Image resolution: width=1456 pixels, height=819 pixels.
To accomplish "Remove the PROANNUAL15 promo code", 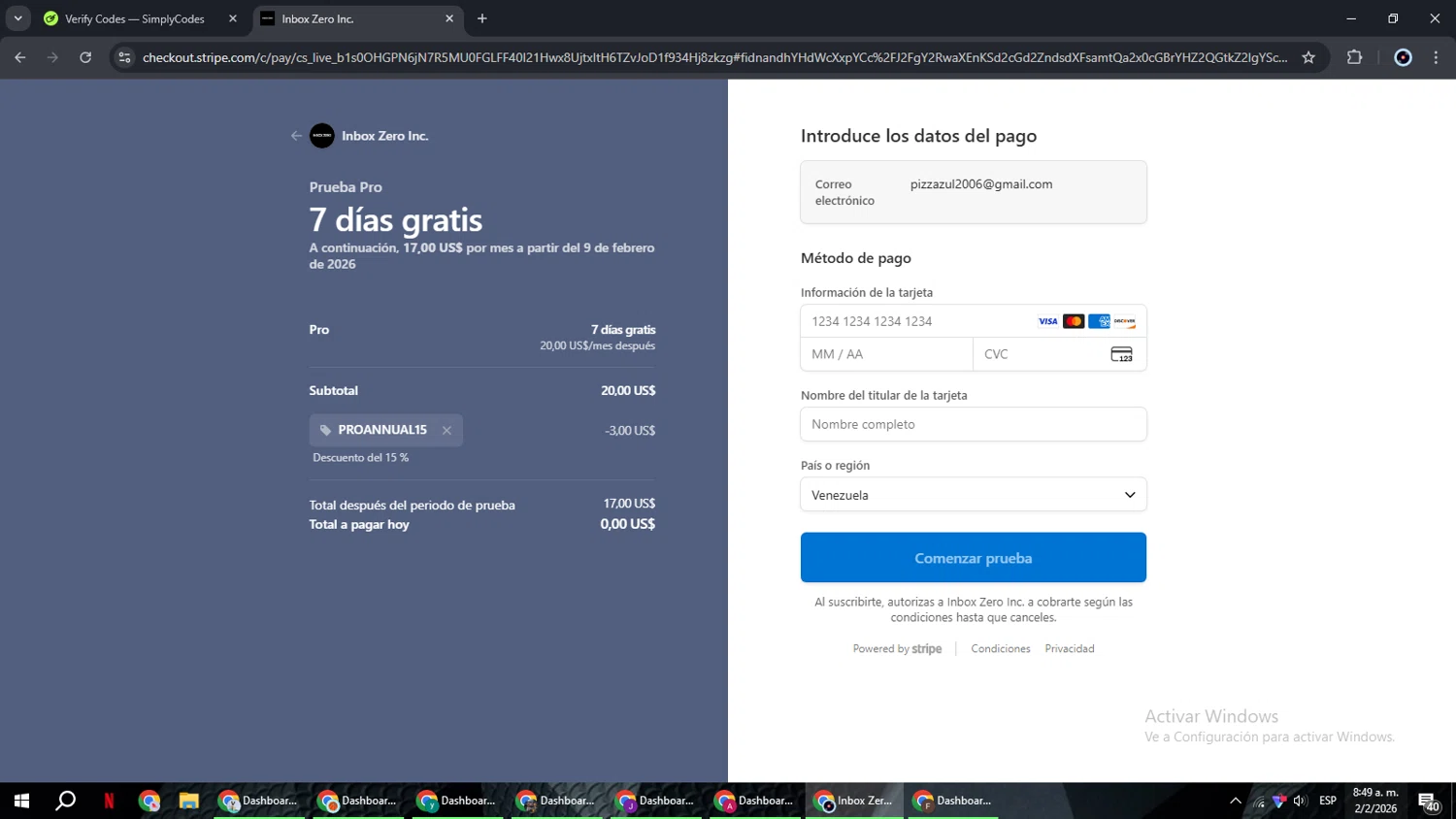I will tap(447, 430).
